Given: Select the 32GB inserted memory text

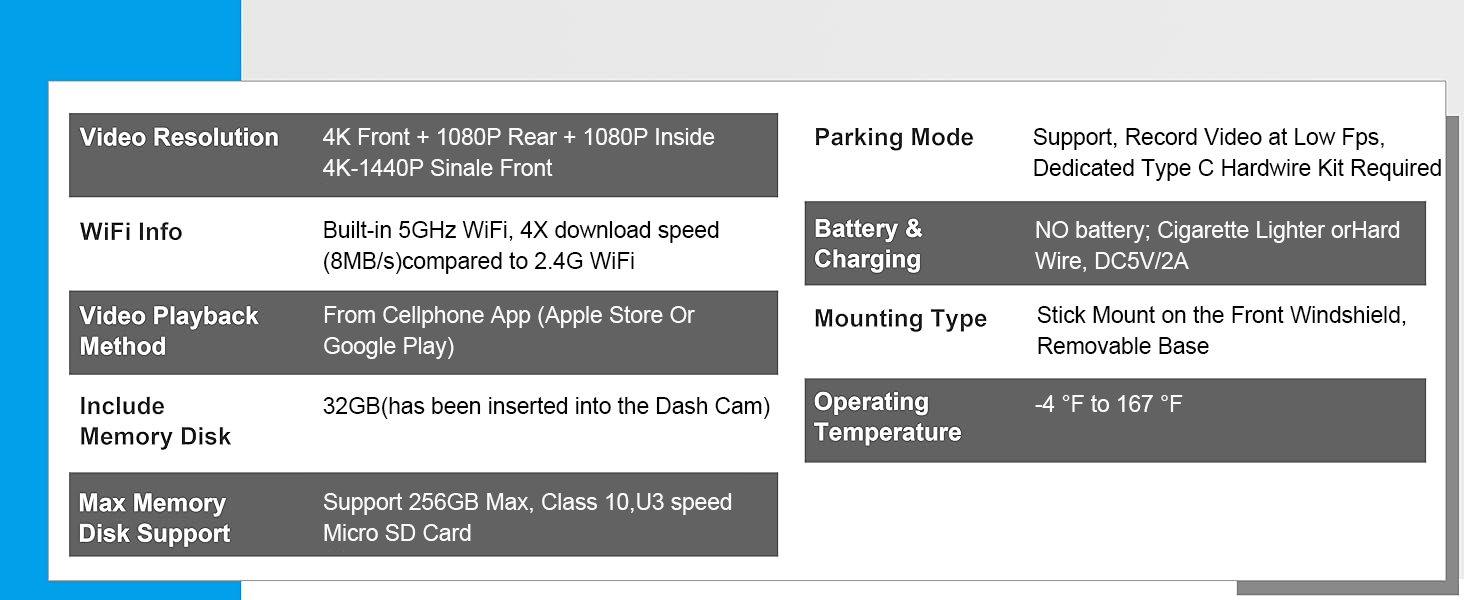Looking at the screenshot, I should click(x=546, y=406).
